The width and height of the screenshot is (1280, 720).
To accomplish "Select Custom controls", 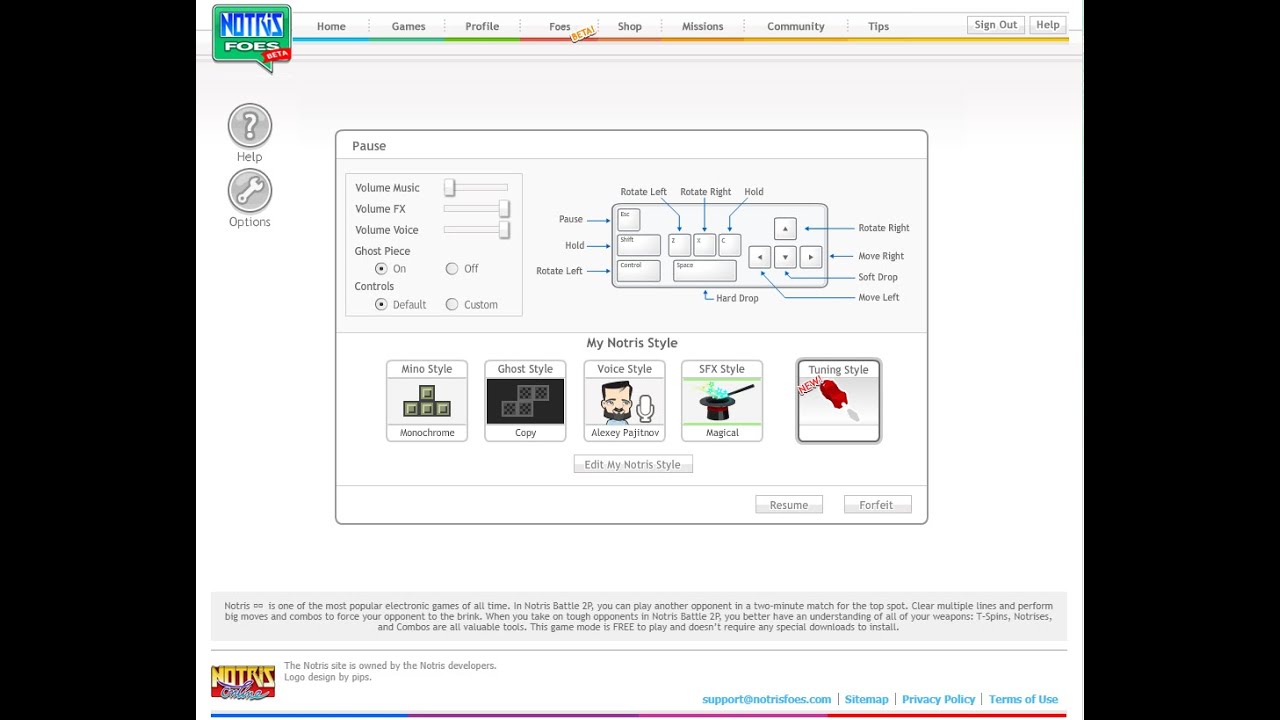I will 452,304.
